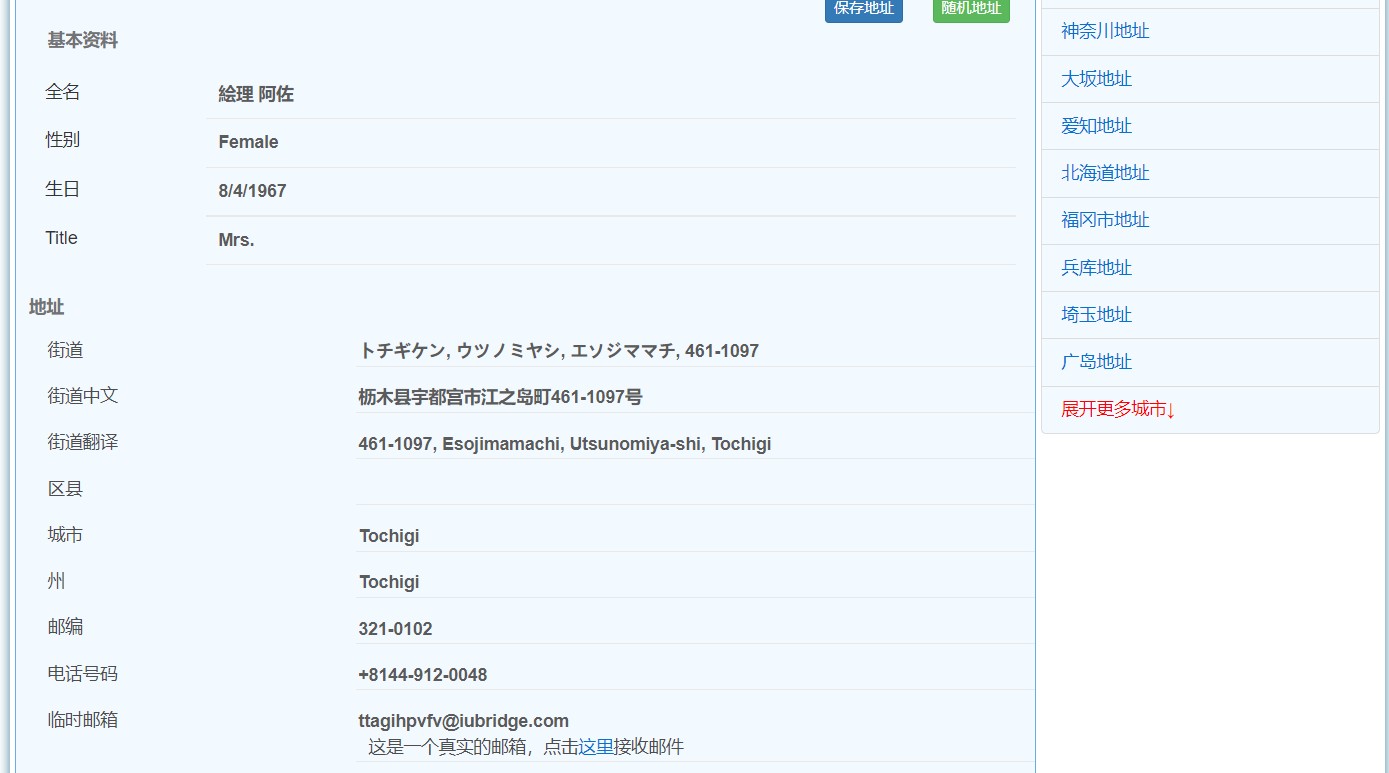Expand 展开更多城市 to show more cities
Screen dimensions: 1389x773
tap(1117, 409)
